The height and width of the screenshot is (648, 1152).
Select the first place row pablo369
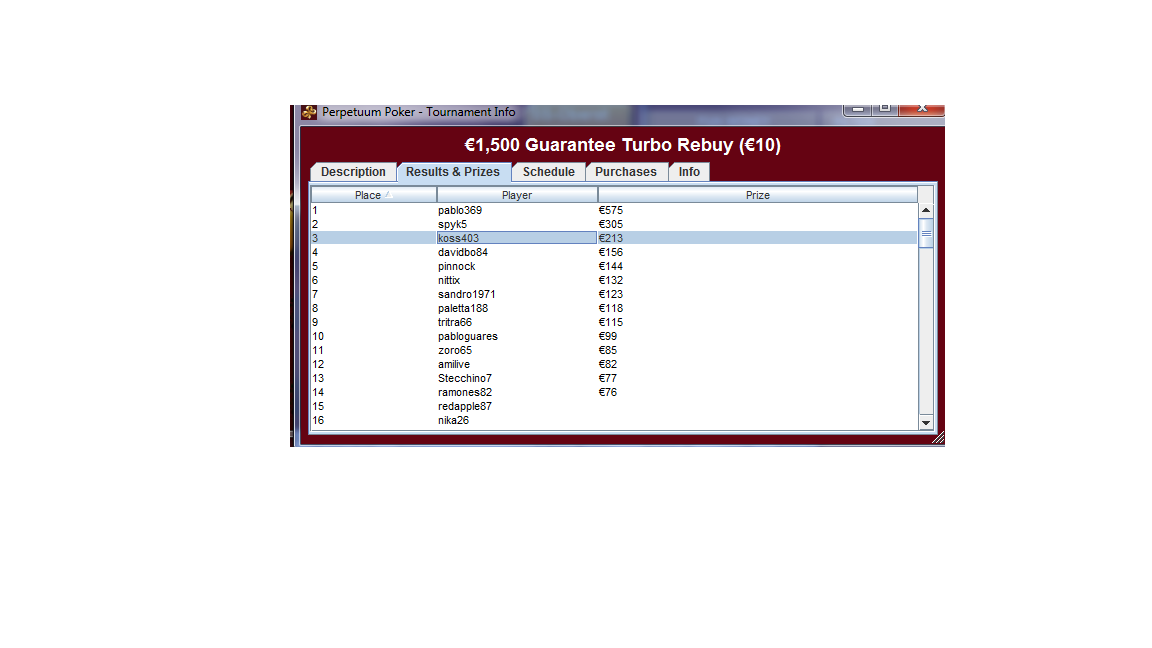point(460,210)
